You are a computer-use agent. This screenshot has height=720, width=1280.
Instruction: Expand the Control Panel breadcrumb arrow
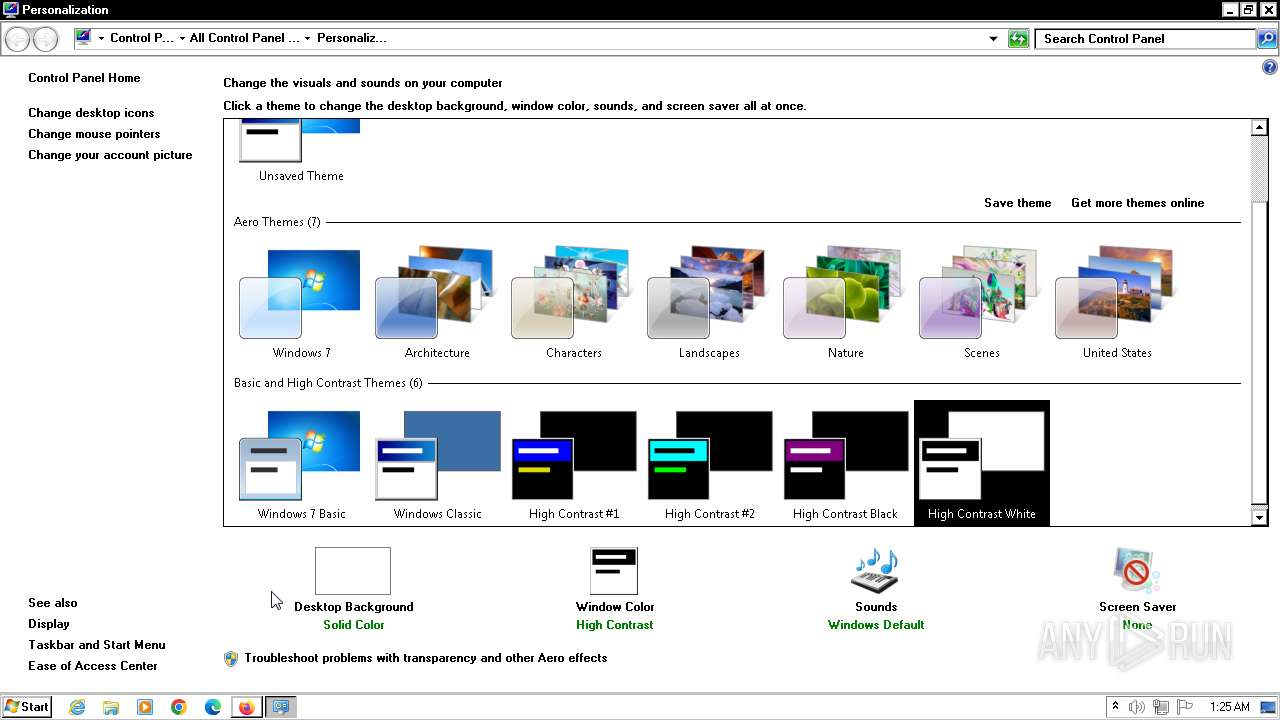(x=182, y=39)
